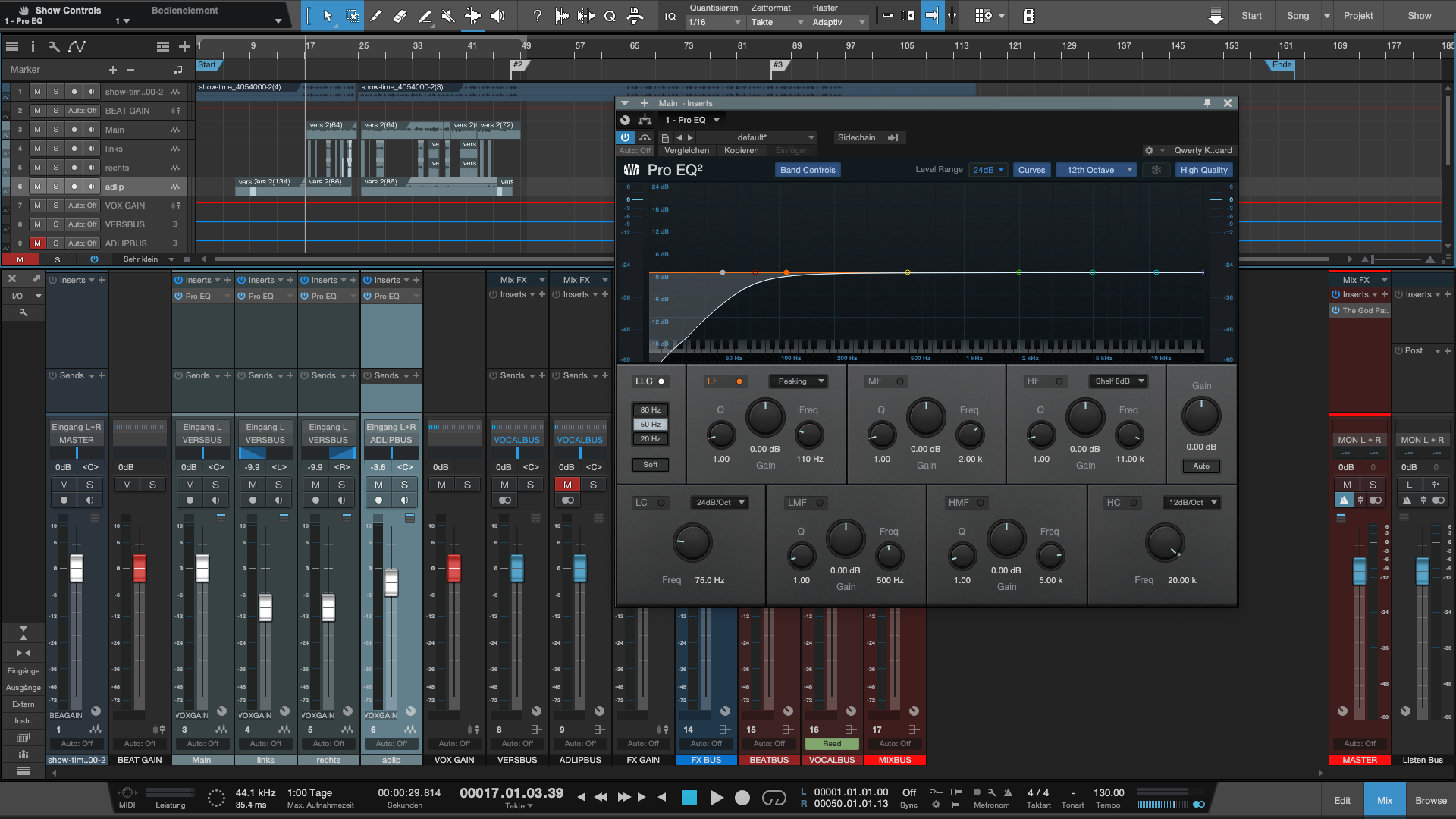Start playback with the Play button
This screenshot has width=1456, height=819.
(717, 798)
